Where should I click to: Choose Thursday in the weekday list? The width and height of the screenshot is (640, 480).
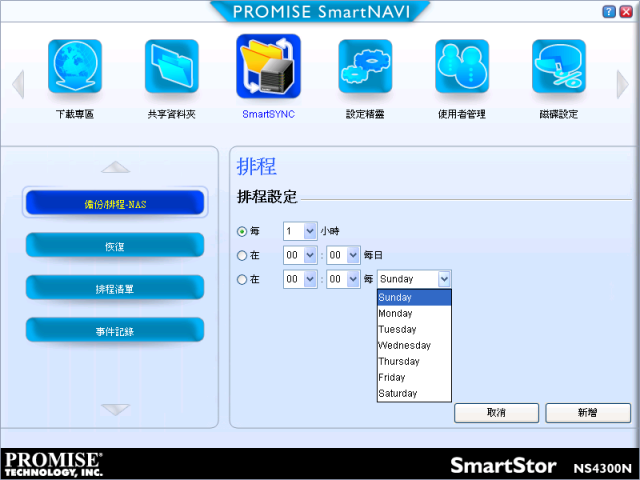pyautogui.click(x=414, y=361)
